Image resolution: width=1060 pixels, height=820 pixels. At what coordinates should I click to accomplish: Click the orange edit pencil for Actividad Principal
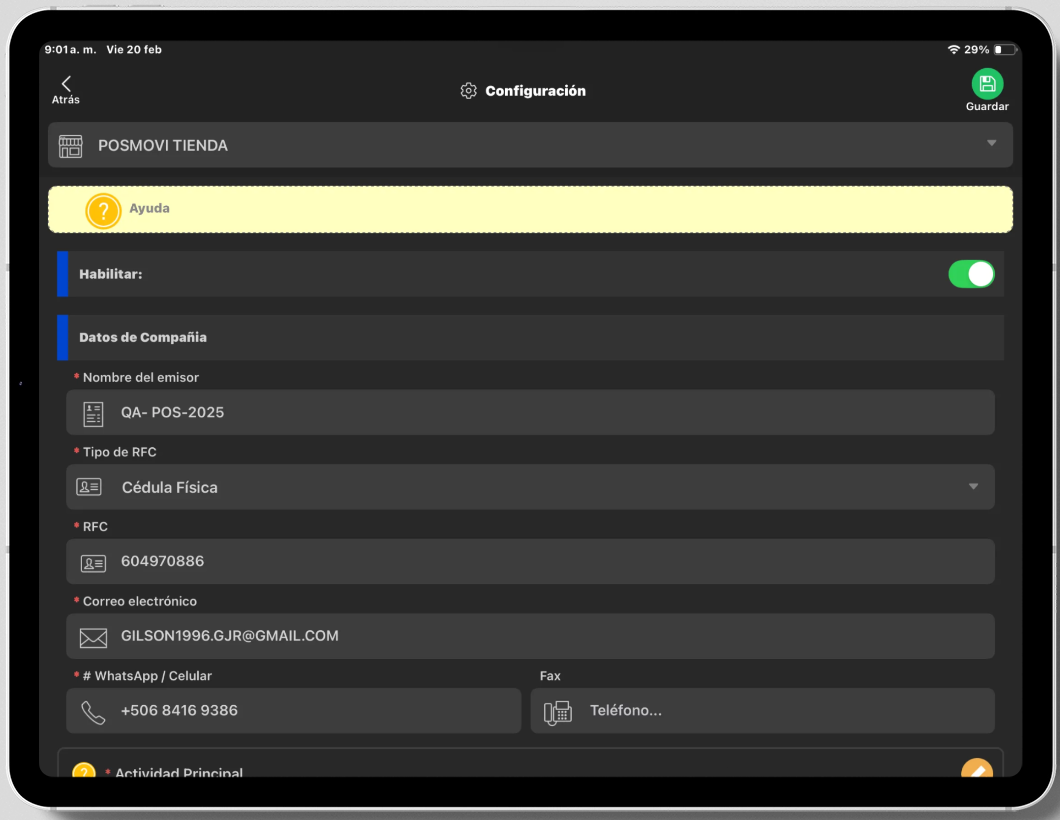[976, 770]
